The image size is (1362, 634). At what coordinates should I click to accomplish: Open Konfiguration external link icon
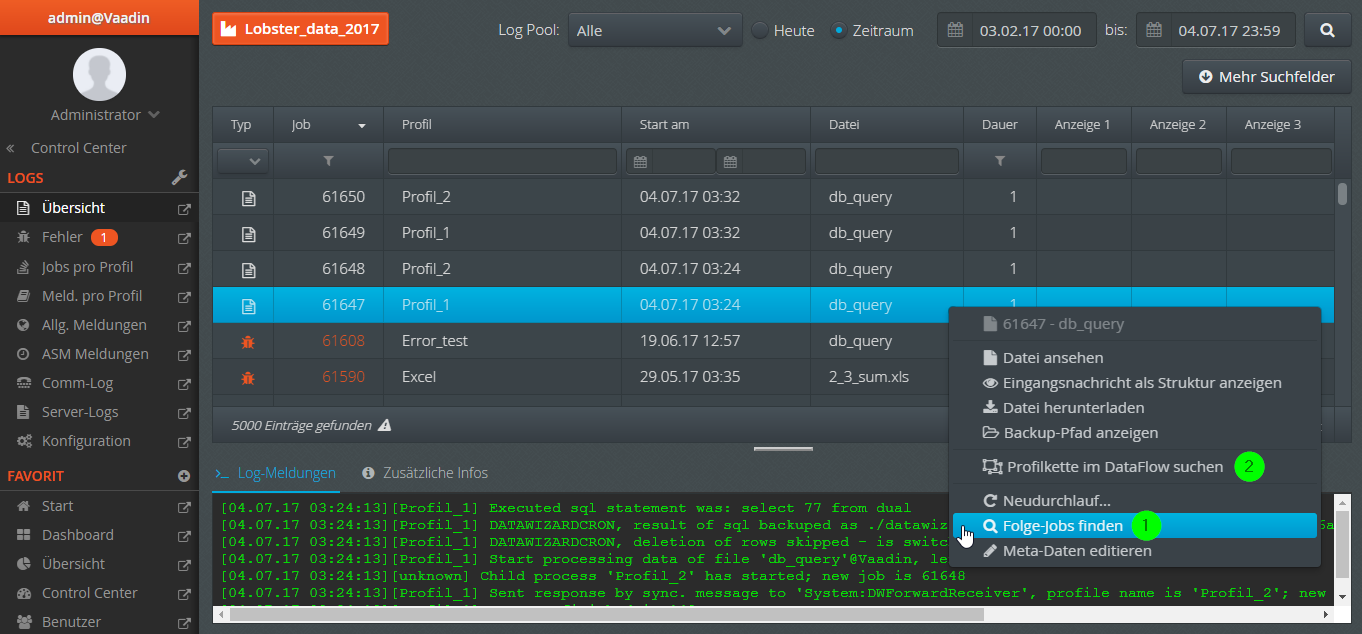click(x=184, y=441)
